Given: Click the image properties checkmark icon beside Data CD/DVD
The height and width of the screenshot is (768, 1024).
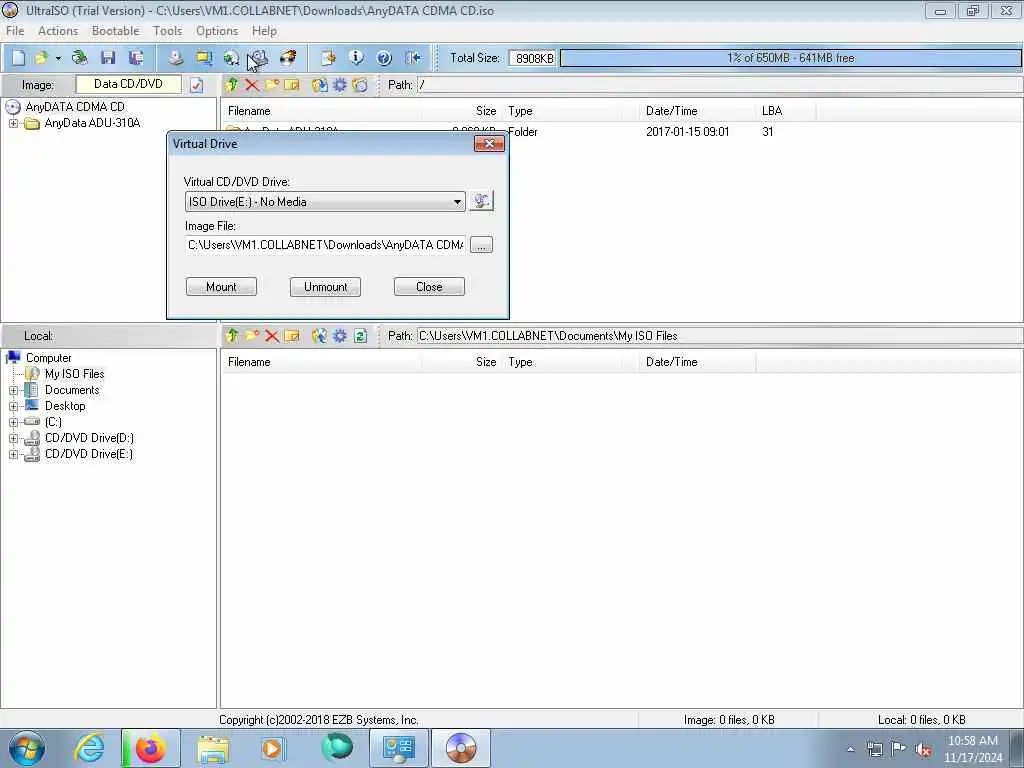Looking at the screenshot, I should coord(197,85).
